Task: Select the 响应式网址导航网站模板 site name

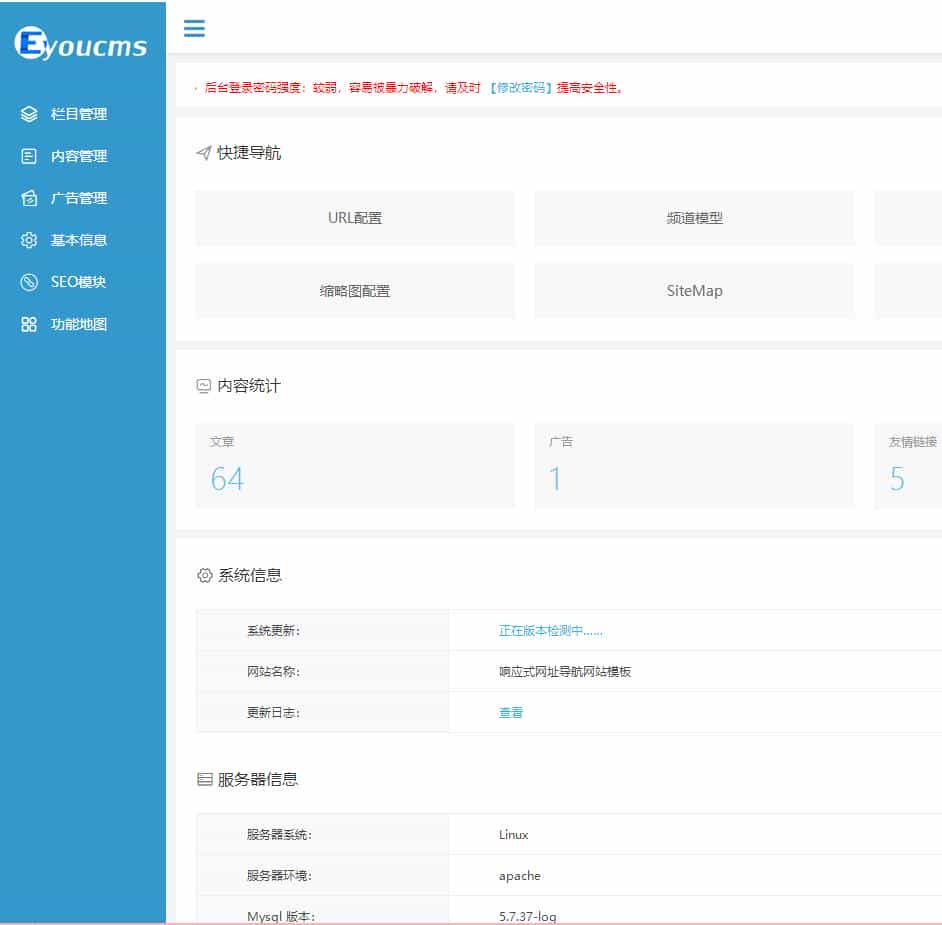Action: pyautogui.click(x=565, y=672)
